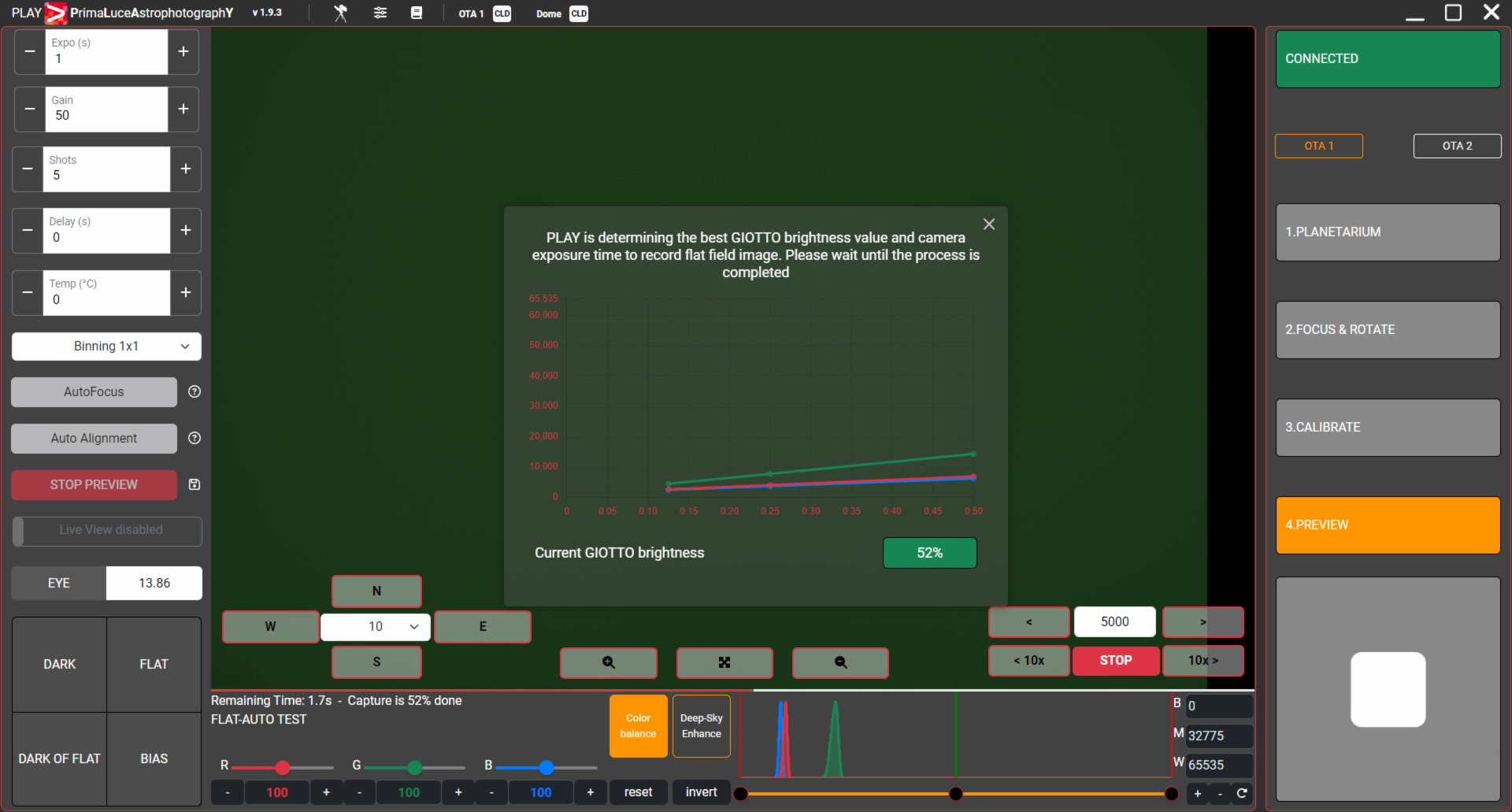Viewport: 1512px width, 812px height.
Task: Select DARK OF FLAT frame type
Action: coord(60,759)
